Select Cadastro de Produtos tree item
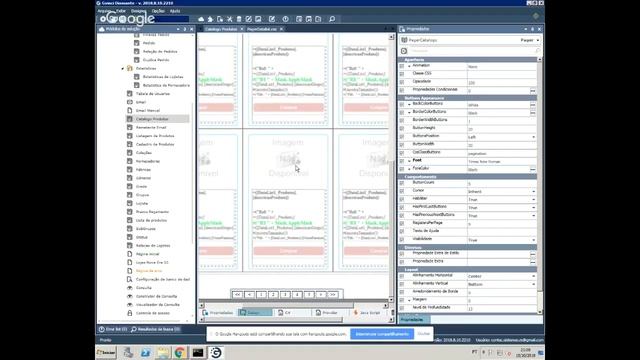The height and width of the screenshot is (360, 640). 155,144
